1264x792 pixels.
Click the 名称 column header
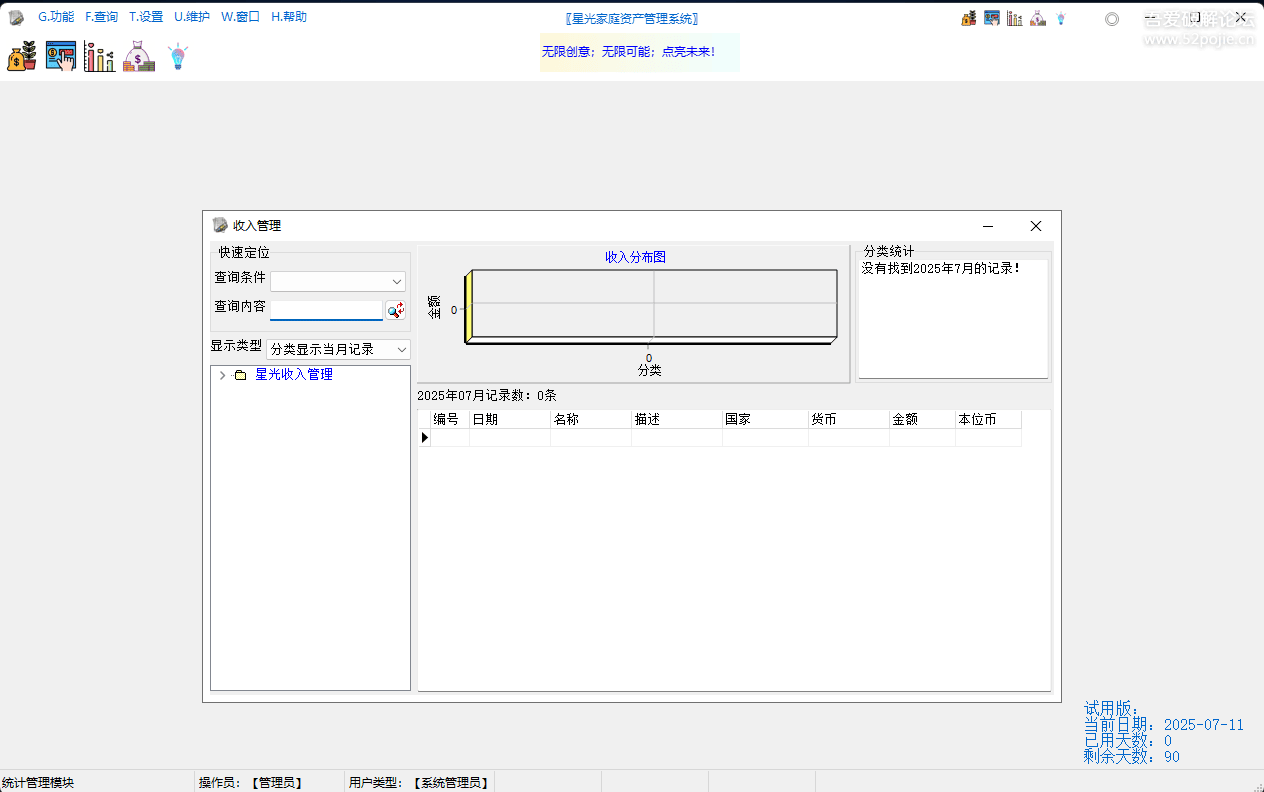(x=591, y=419)
